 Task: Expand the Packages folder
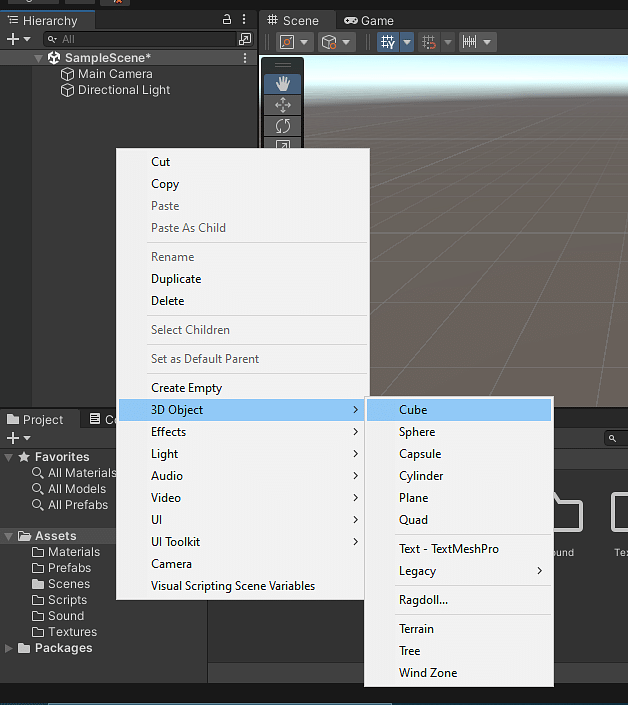(x=9, y=648)
